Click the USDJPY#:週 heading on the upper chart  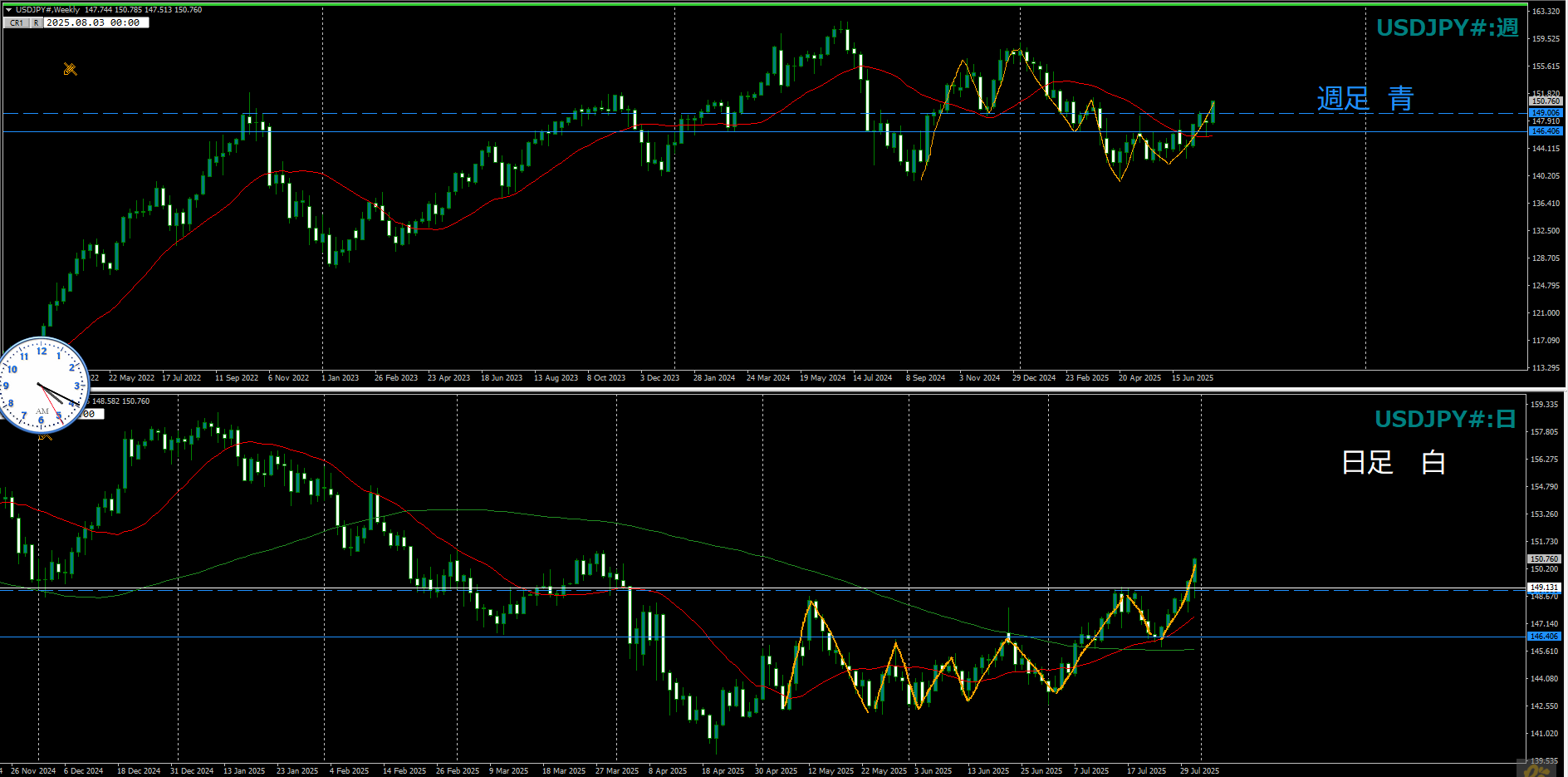point(1448,27)
